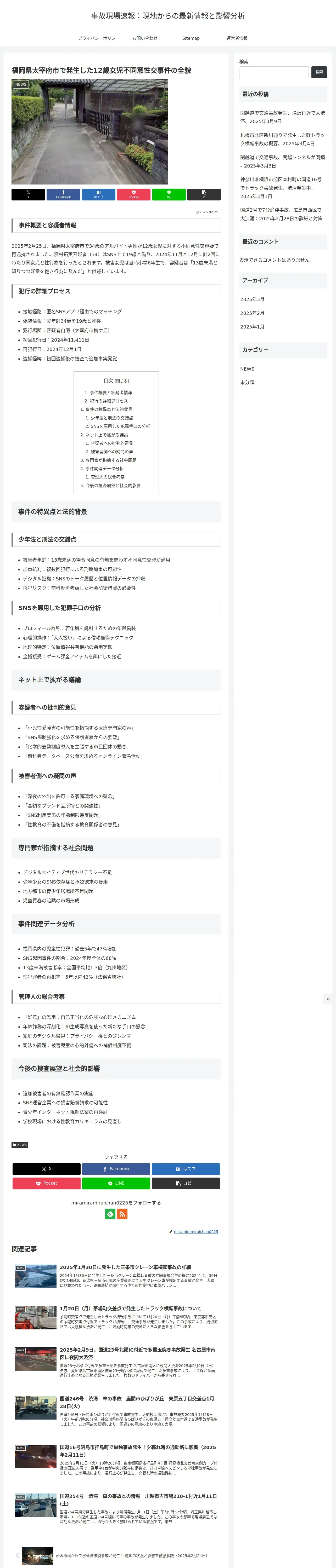Open recent post 関越道 関越トンネルが閉鎖
The image size is (336, 1568).
[x=282, y=161]
